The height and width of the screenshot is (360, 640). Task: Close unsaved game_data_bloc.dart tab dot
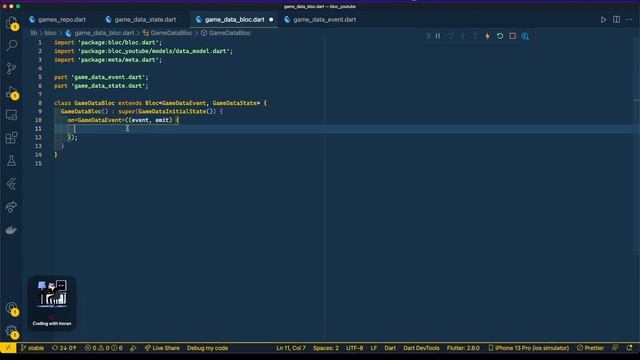[271, 20]
